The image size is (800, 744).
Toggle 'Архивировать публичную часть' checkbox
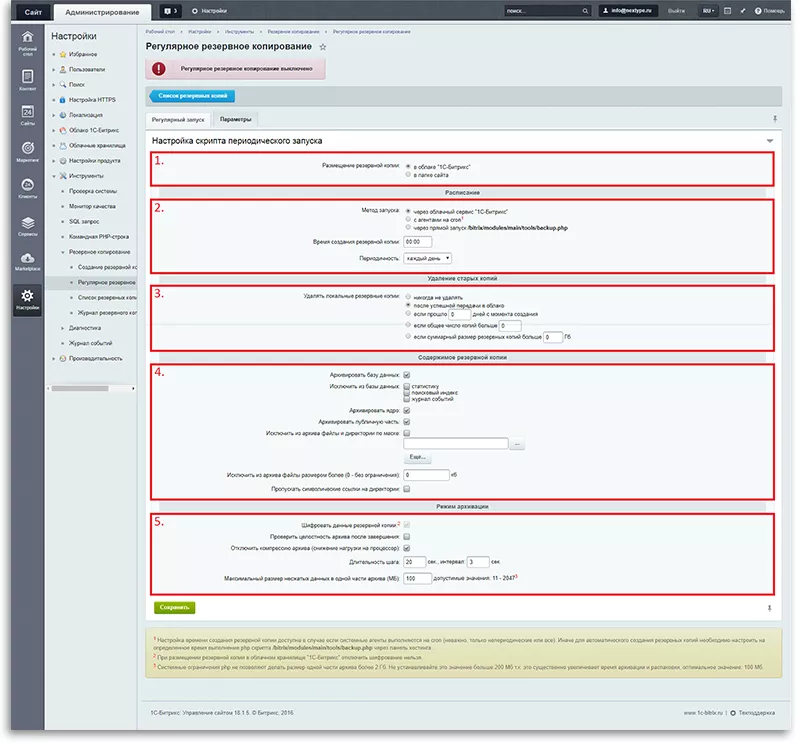click(x=407, y=422)
